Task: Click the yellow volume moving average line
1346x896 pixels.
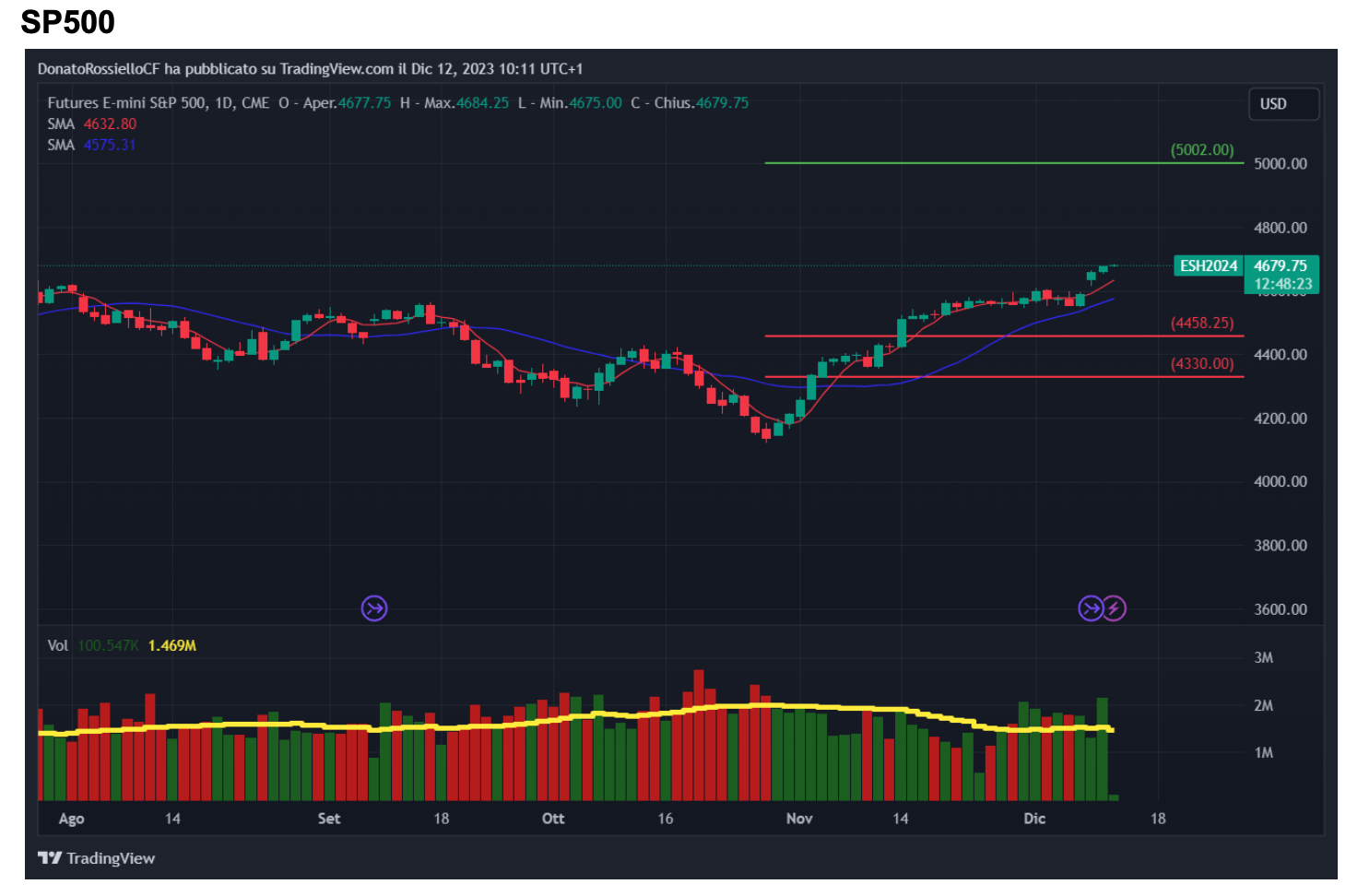Action: tap(576, 718)
